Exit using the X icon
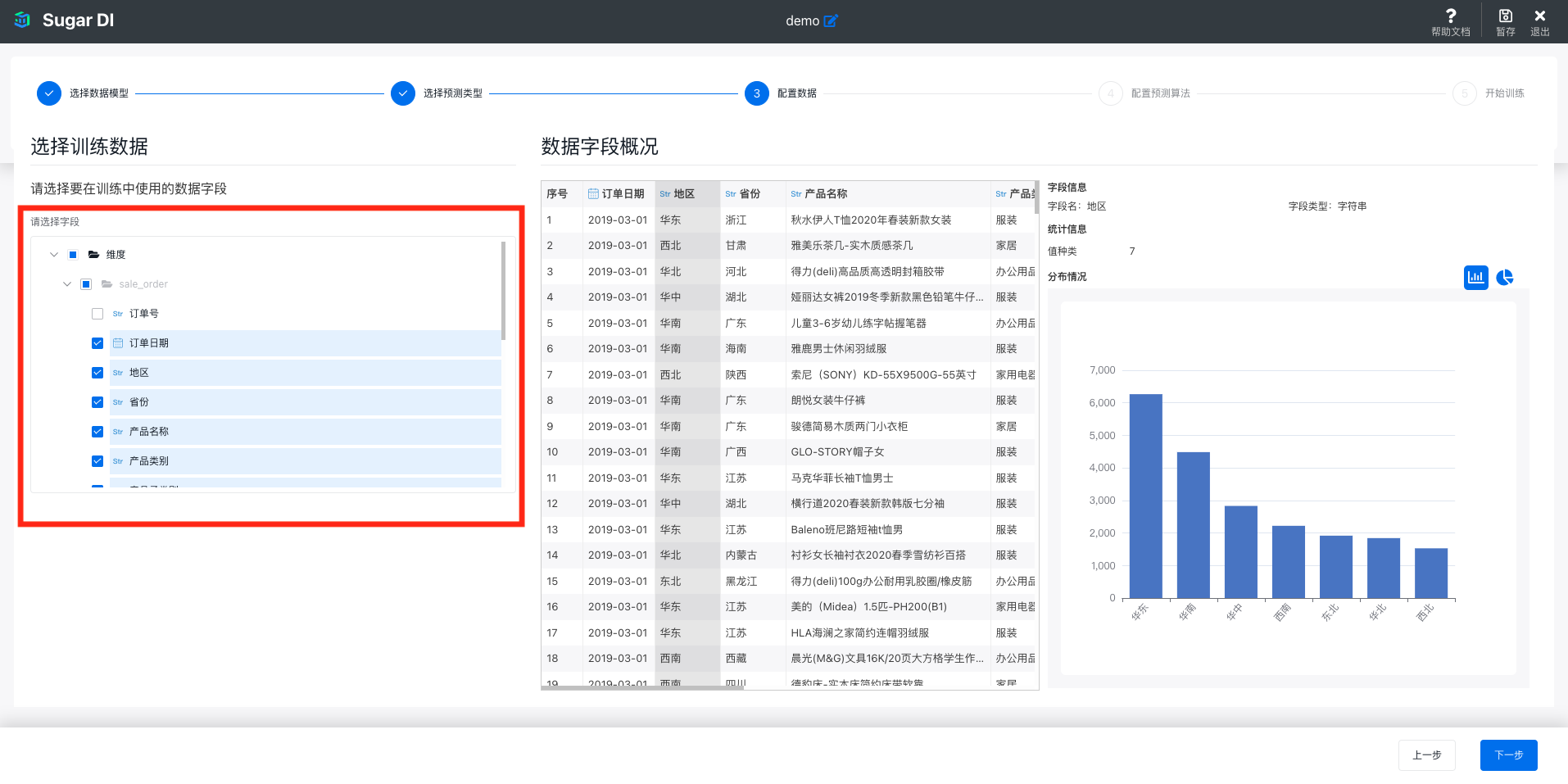This screenshot has width=1568, height=784. coord(1540,16)
